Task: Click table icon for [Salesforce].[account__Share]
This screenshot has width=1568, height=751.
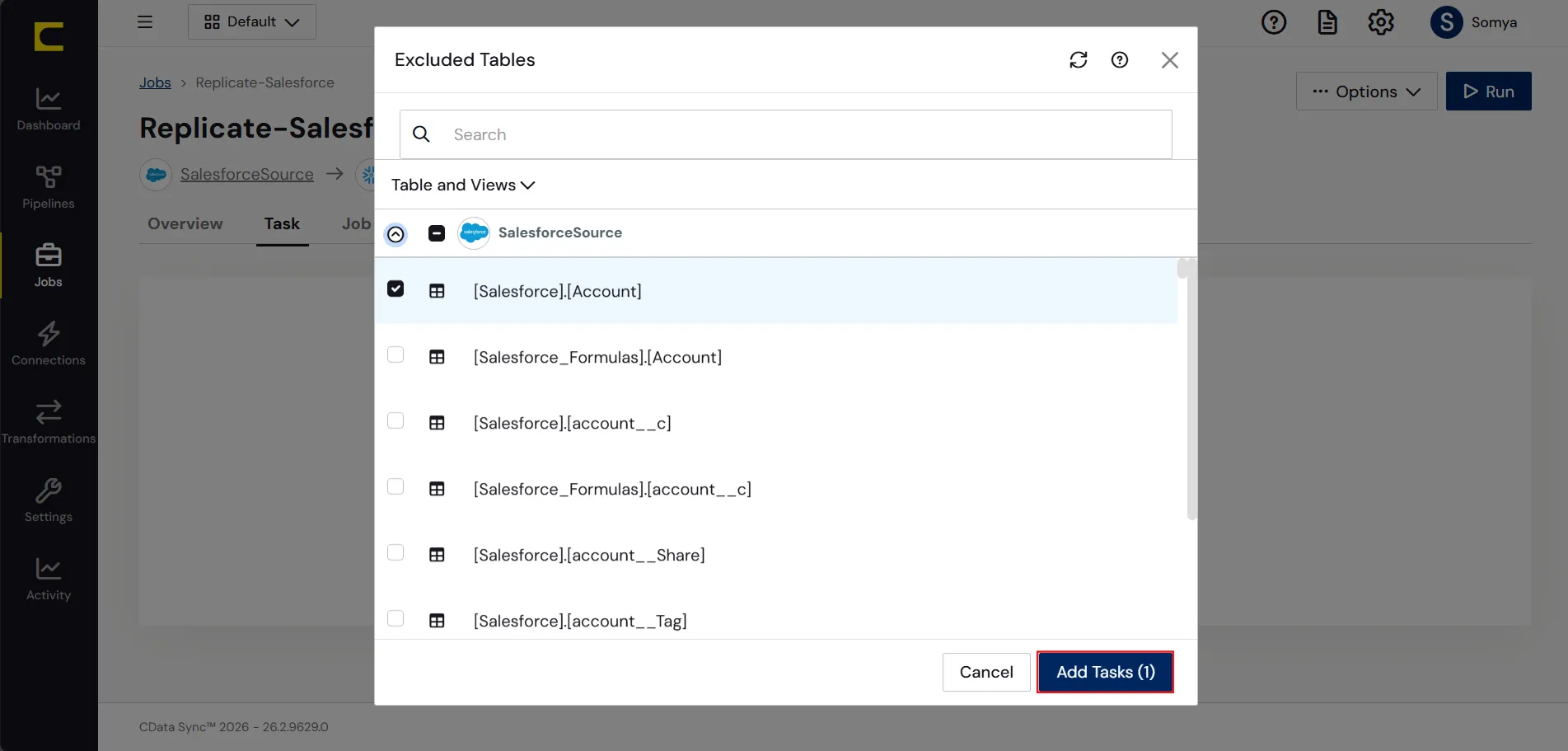Action: pyautogui.click(x=437, y=555)
